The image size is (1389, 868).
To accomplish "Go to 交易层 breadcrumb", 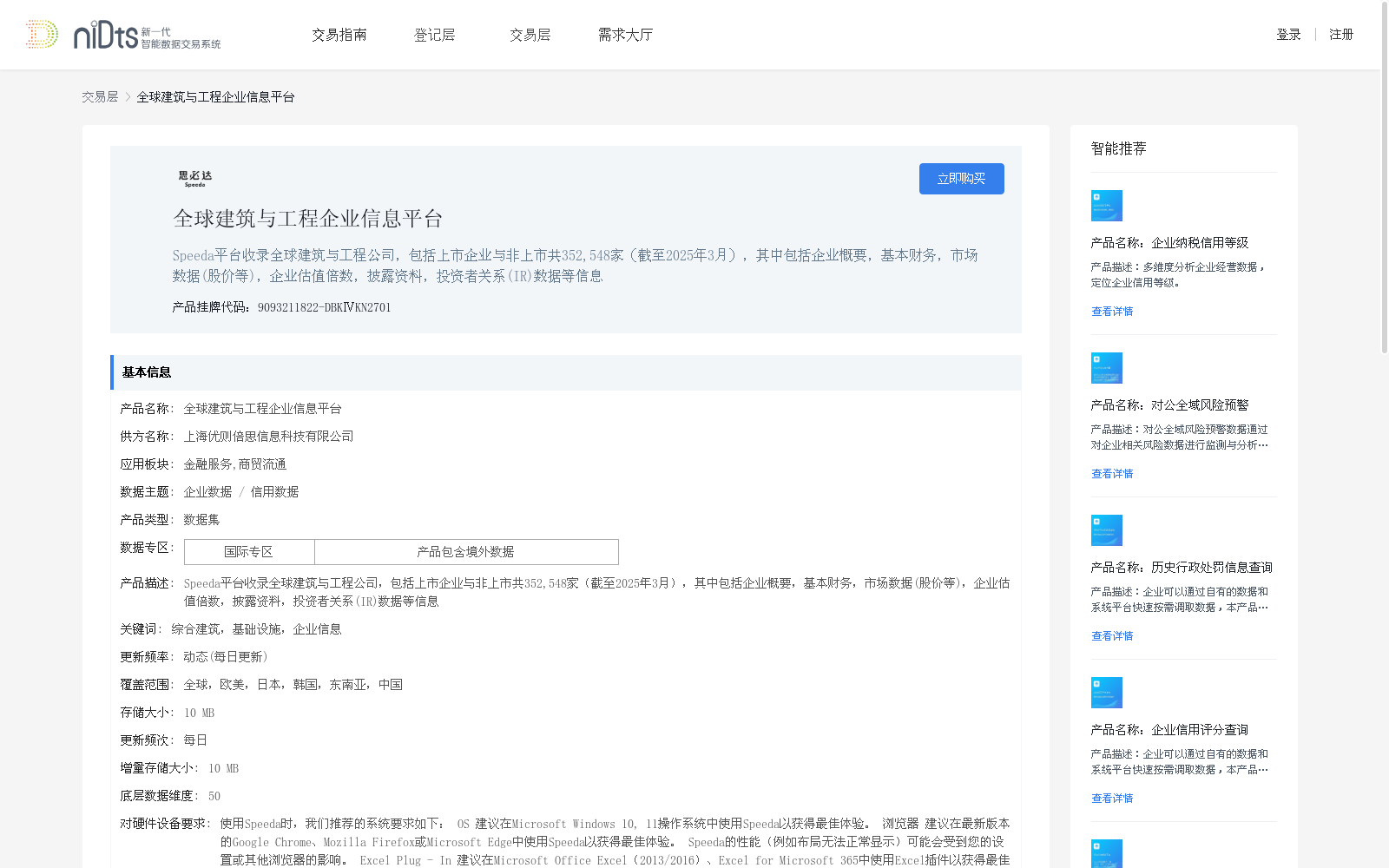I will 100,97.
